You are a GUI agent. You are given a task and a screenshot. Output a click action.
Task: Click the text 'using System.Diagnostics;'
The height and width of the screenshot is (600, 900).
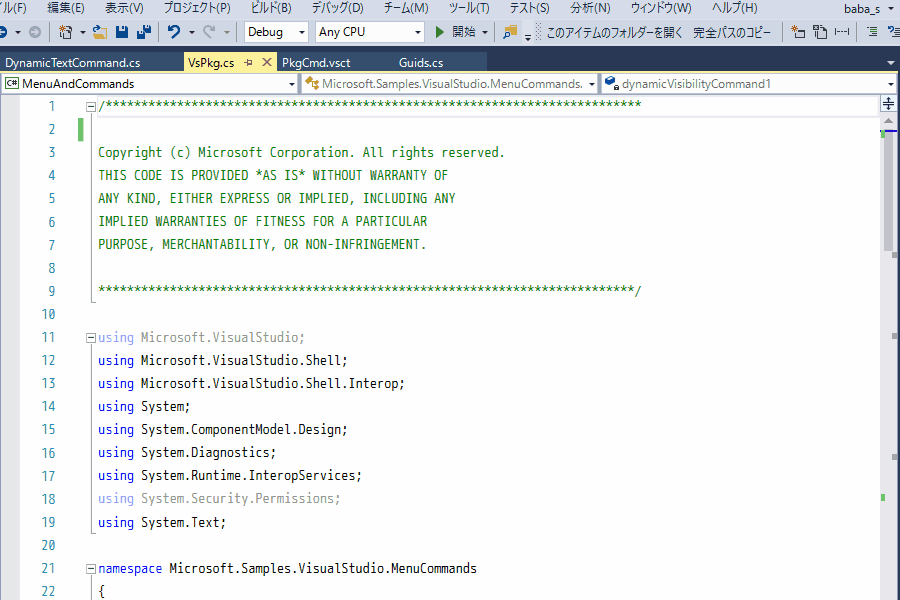(187, 452)
